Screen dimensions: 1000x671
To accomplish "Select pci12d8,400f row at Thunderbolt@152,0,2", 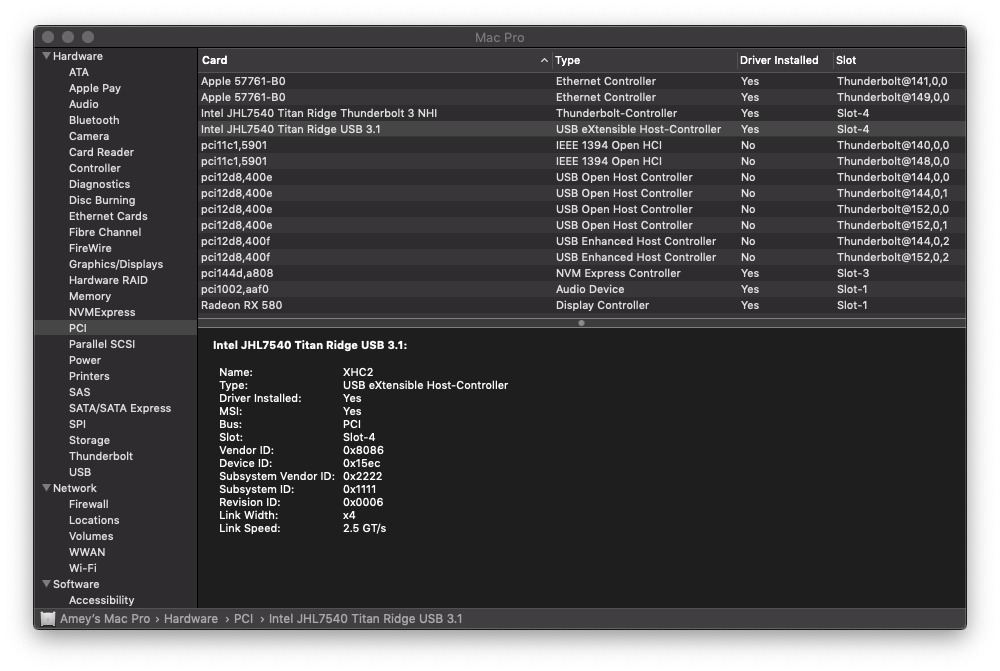I will (582, 257).
